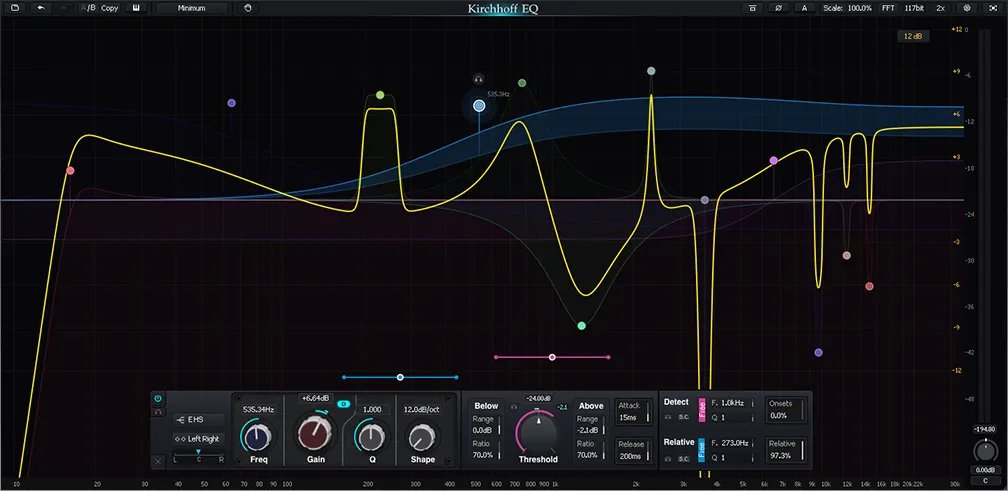Image resolution: width=1008 pixels, height=491 pixels.
Task: Open the preset folder icon in top bar
Action: 15,8
